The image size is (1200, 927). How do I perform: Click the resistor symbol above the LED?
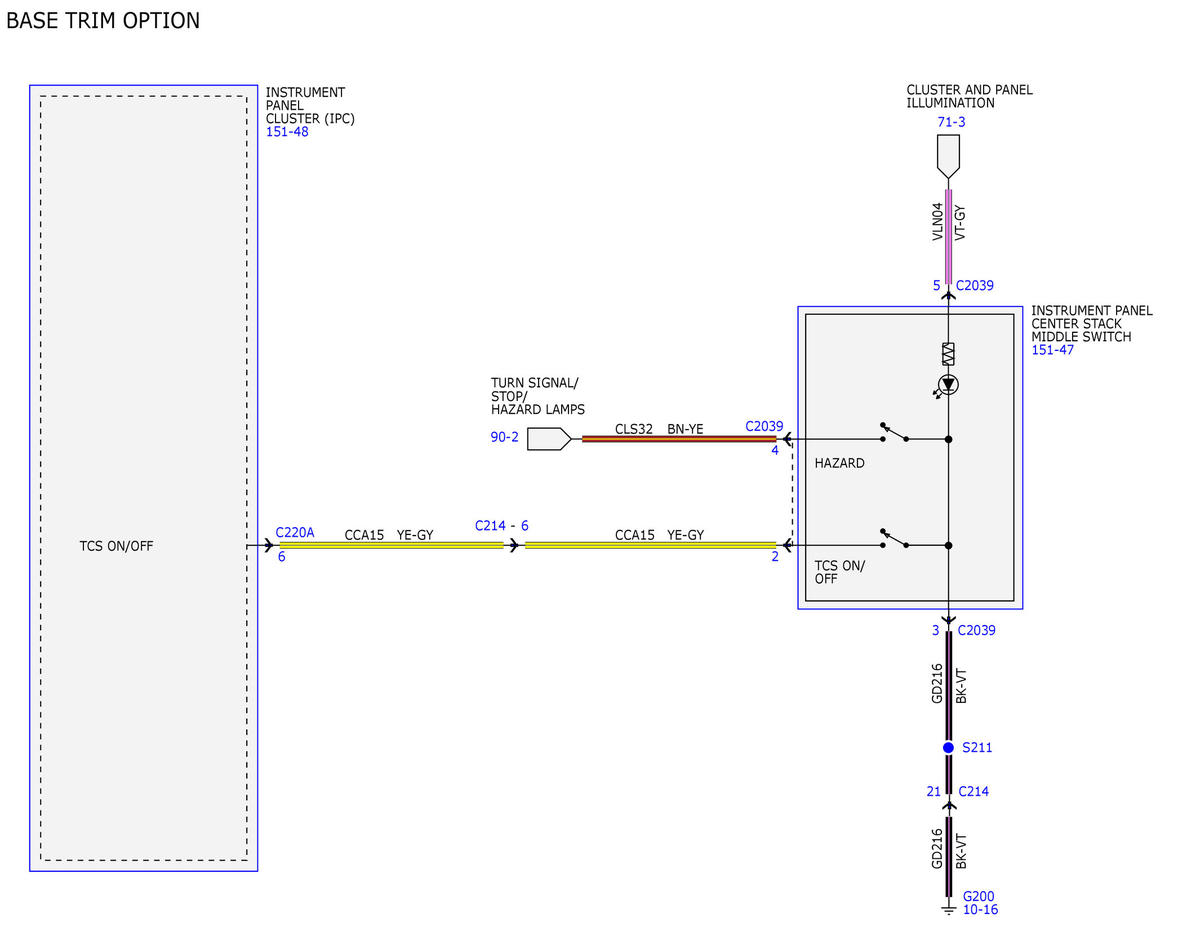(x=948, y=353)
